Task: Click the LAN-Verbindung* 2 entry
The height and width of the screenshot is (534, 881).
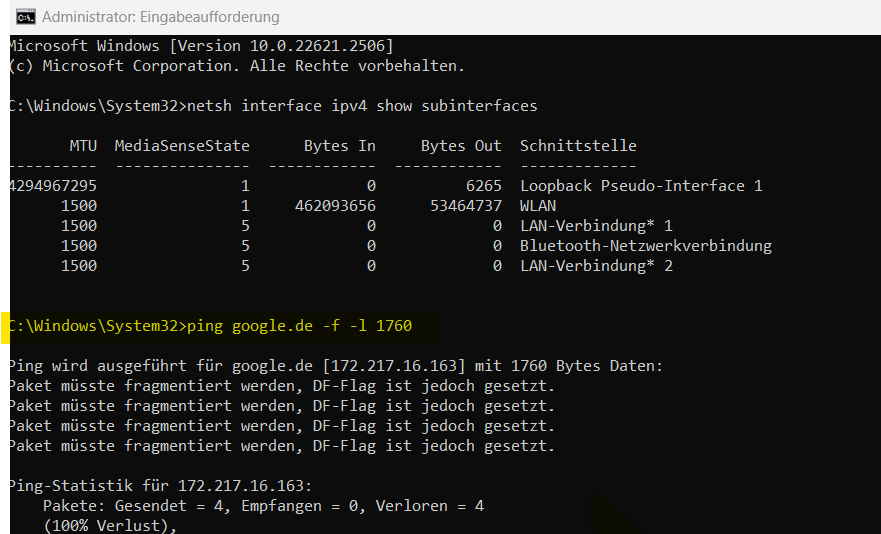Action: 596,265
